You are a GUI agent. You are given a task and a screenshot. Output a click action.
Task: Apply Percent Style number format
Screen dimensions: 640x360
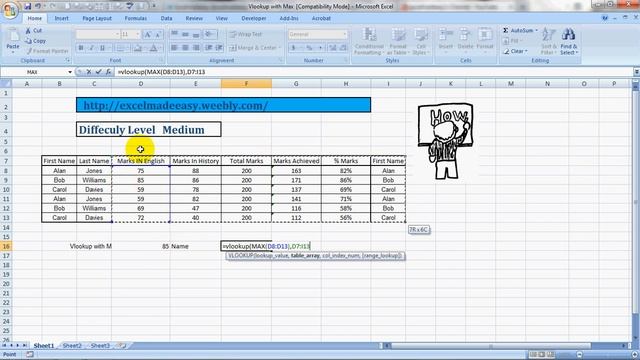click(309, 48)
